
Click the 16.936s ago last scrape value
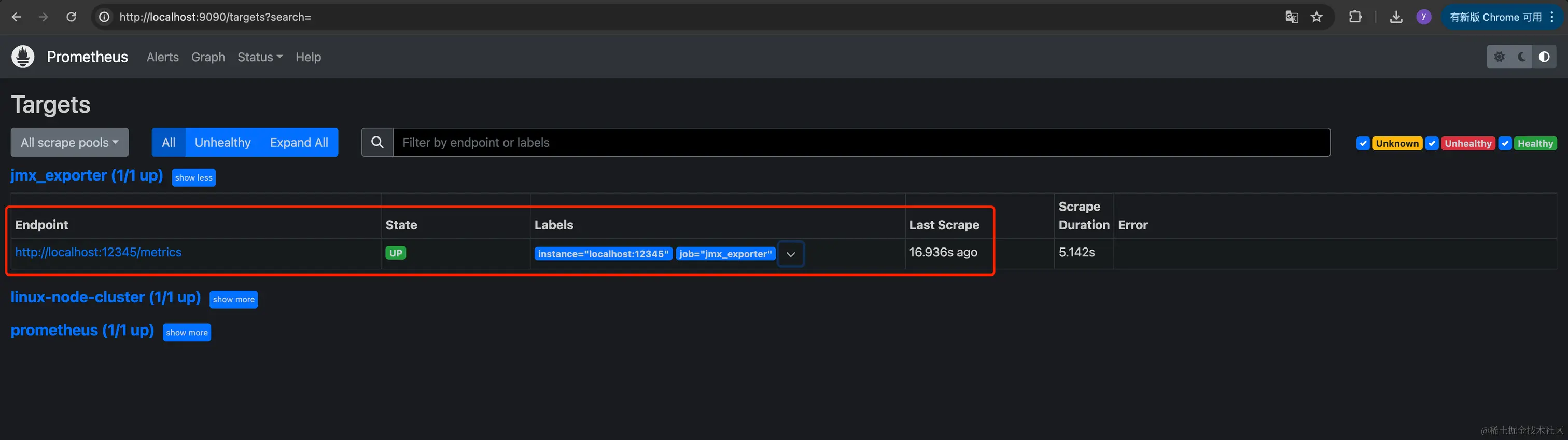[x=944, y=252]
